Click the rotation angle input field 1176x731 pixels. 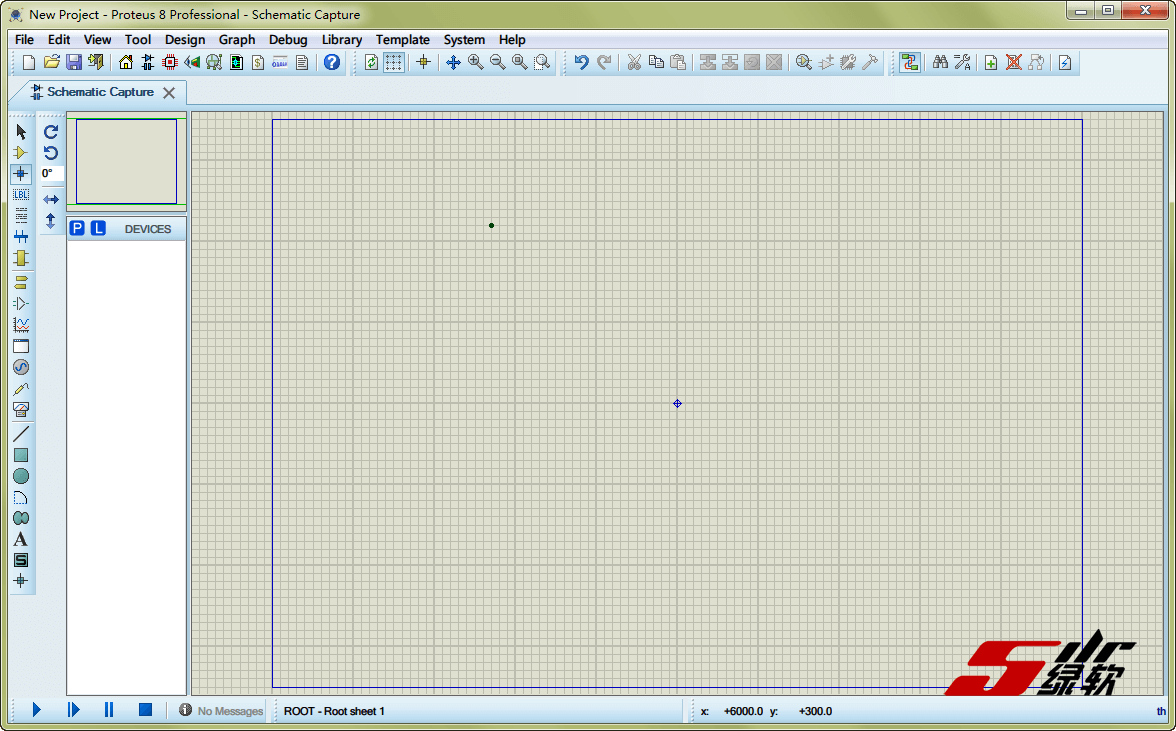(x=52, y=174)
